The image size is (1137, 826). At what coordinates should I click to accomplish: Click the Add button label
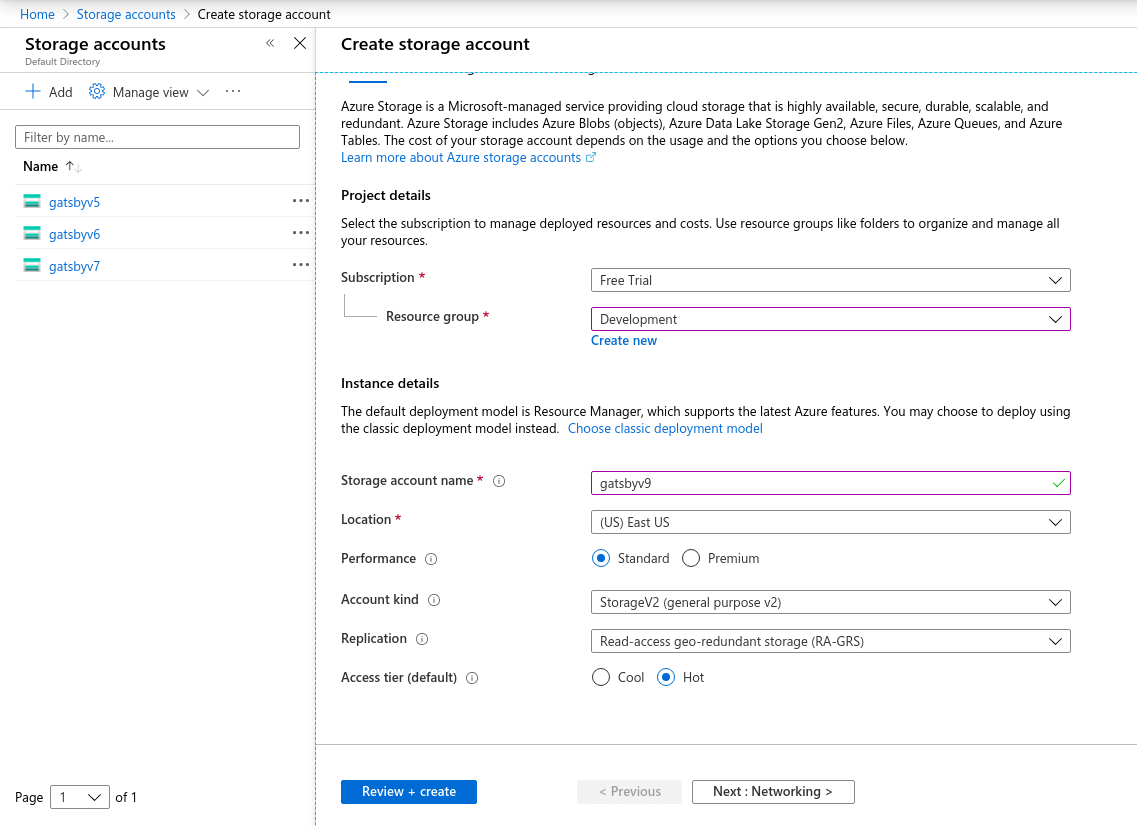pos(61,92)
